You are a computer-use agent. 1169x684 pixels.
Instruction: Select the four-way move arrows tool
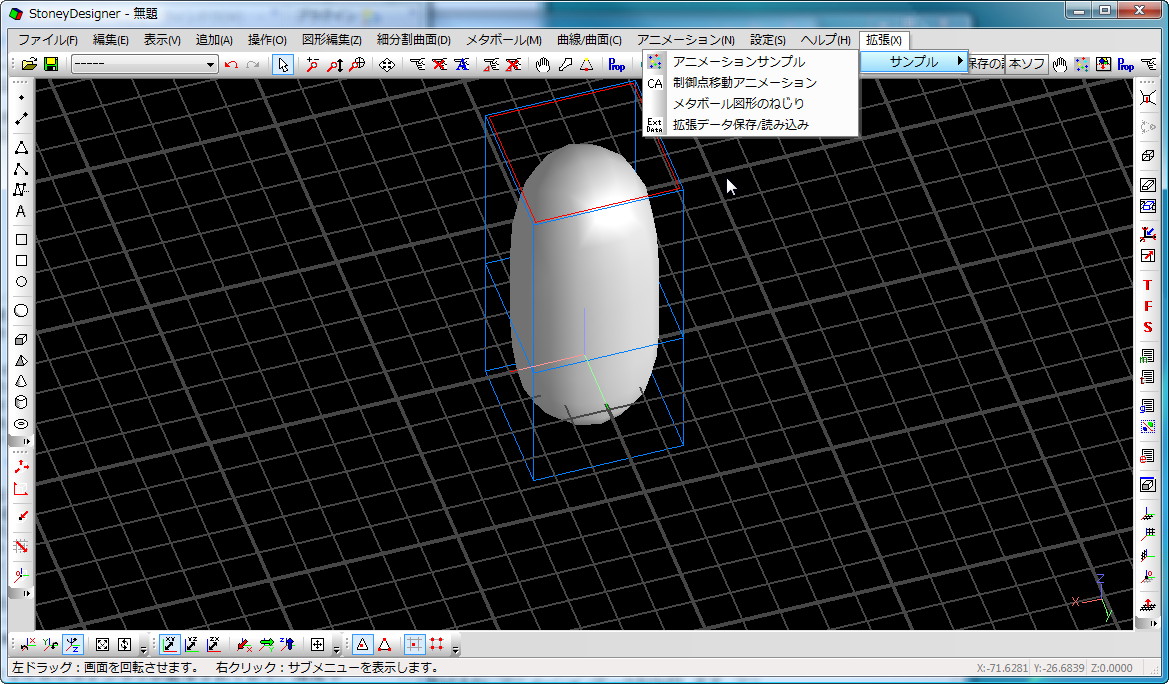(x=387, y=65)
